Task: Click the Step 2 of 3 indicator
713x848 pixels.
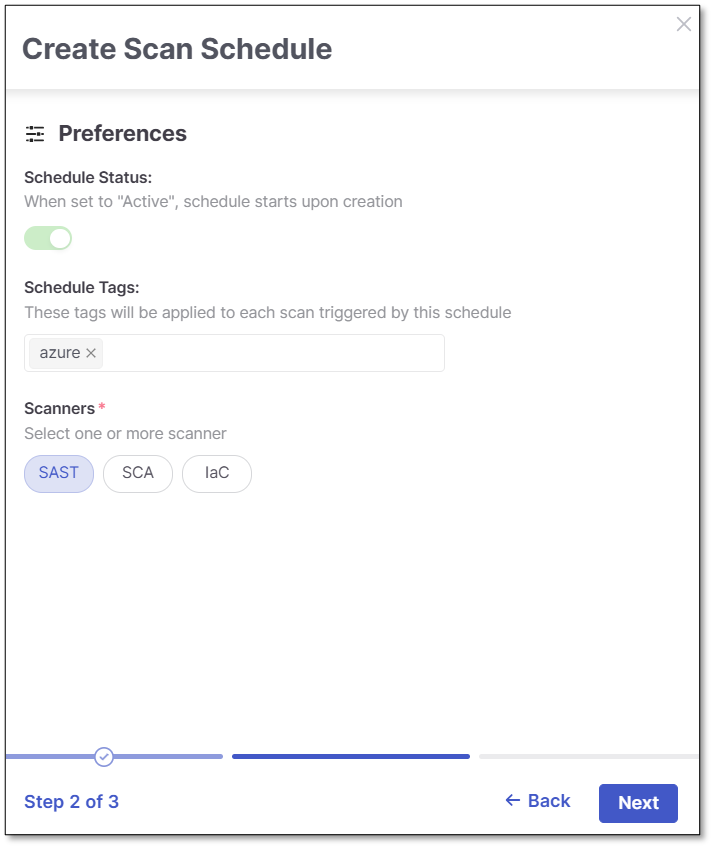Action: point(72,802)
